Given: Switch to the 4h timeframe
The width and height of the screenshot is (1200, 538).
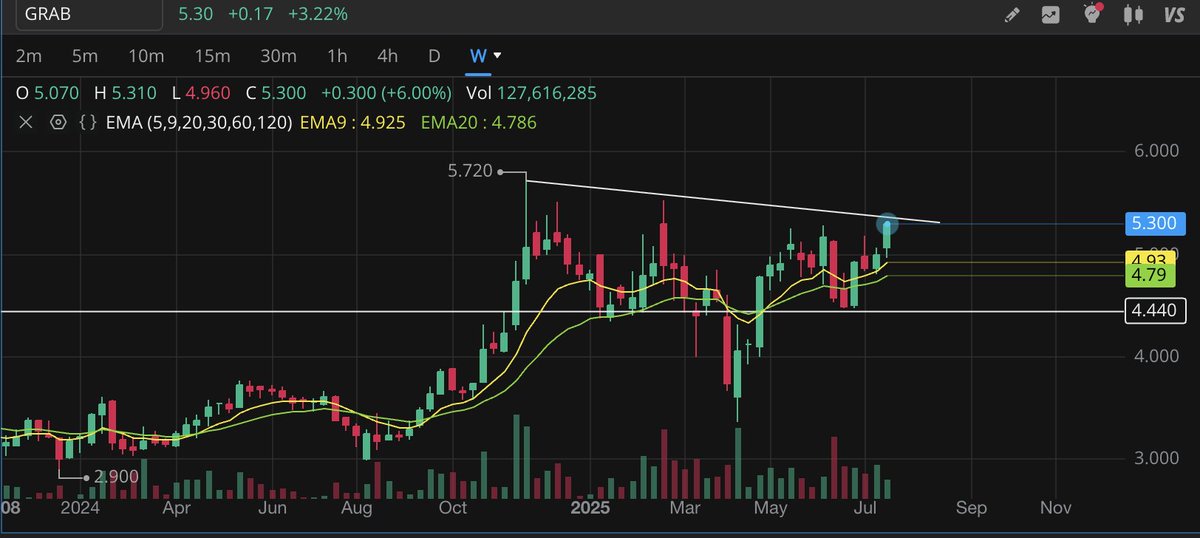Looking at the screenshot, I should (x=387, y=55).
